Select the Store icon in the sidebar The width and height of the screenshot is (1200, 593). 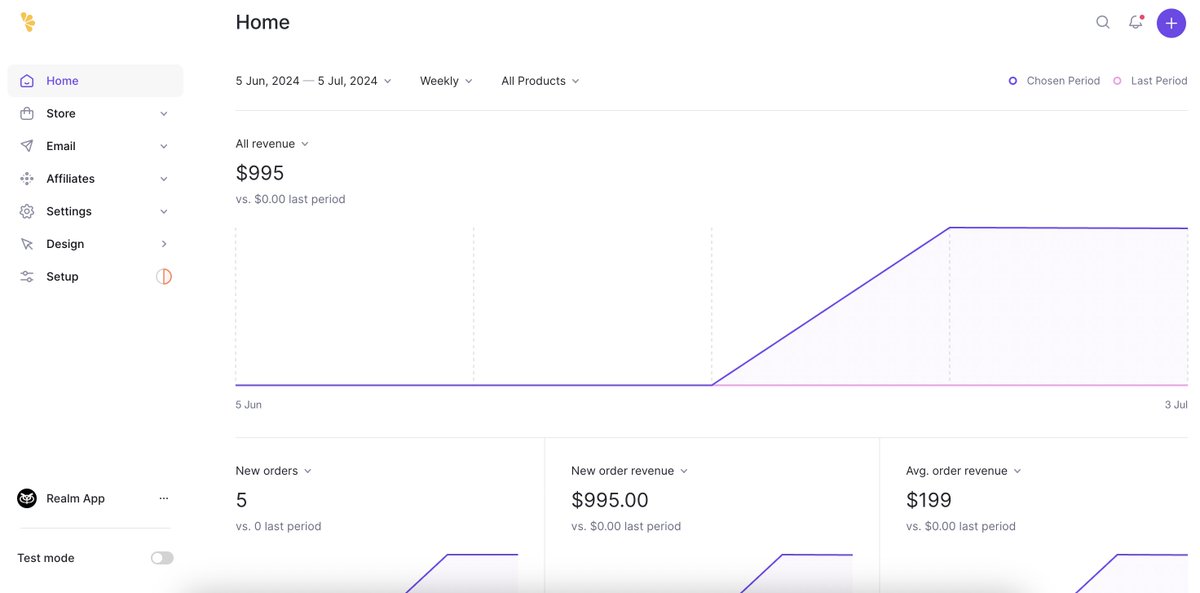tap(26, 113)
